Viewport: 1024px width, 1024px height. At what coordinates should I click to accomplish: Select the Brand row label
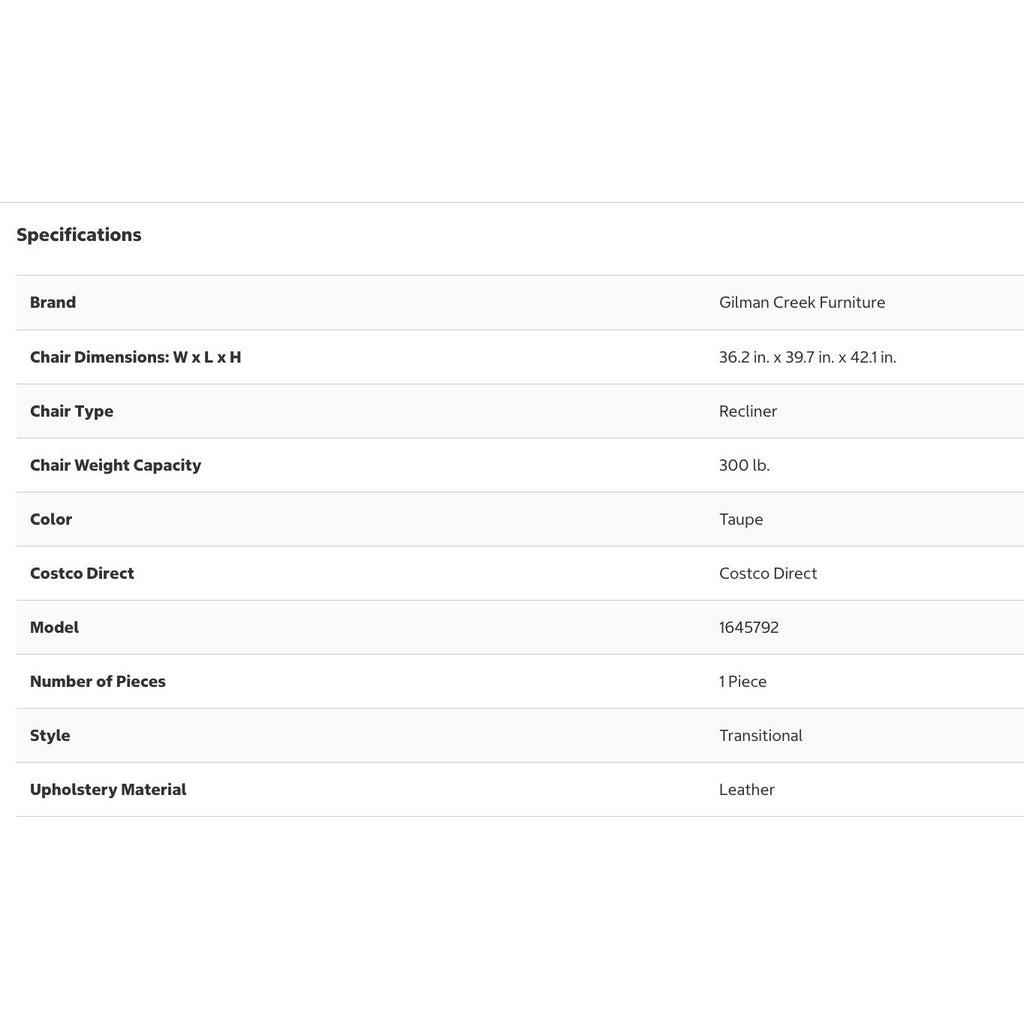(x=53, y=302)
